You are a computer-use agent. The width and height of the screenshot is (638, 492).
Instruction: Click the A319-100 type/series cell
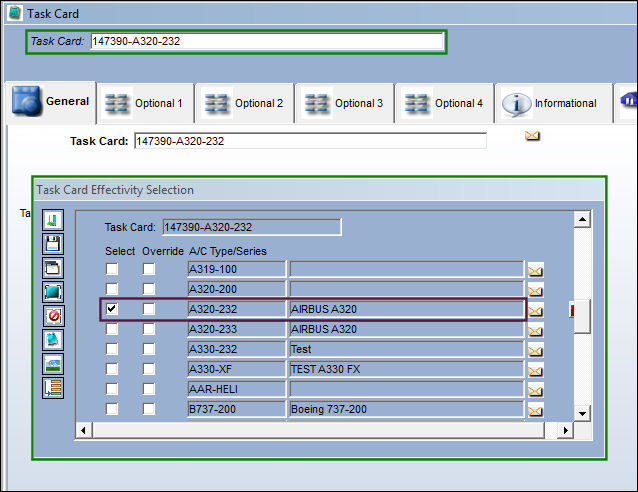click(x=236, y=269)
